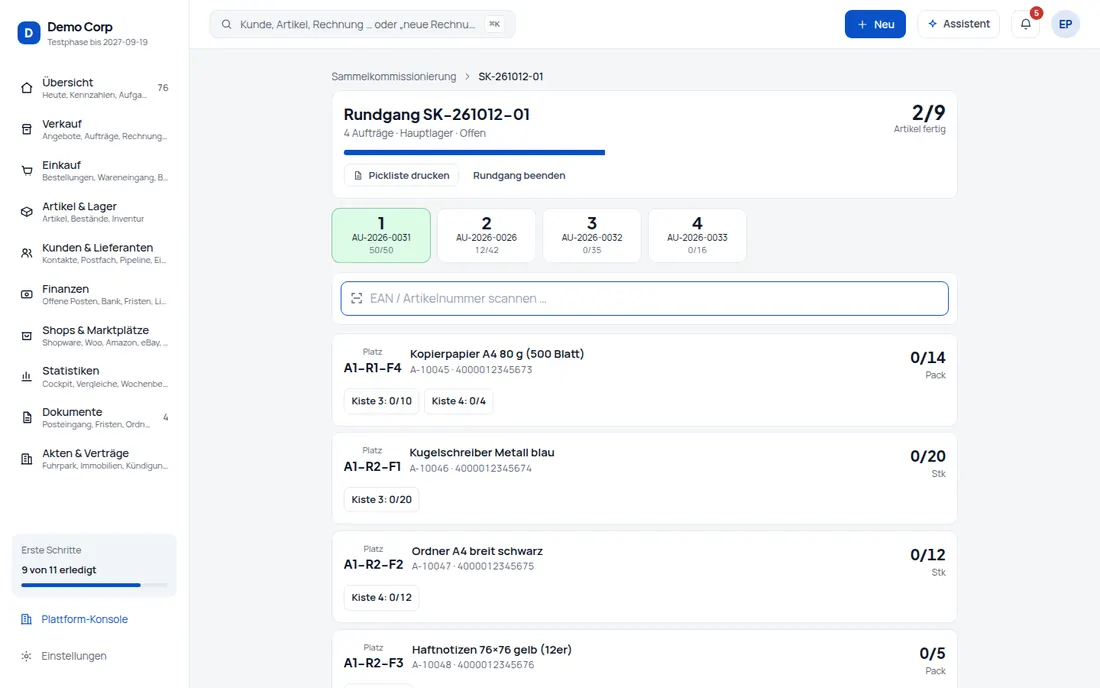Click Kiste 4: 0/4 chip for Kopierpapier

click(458, 401)
